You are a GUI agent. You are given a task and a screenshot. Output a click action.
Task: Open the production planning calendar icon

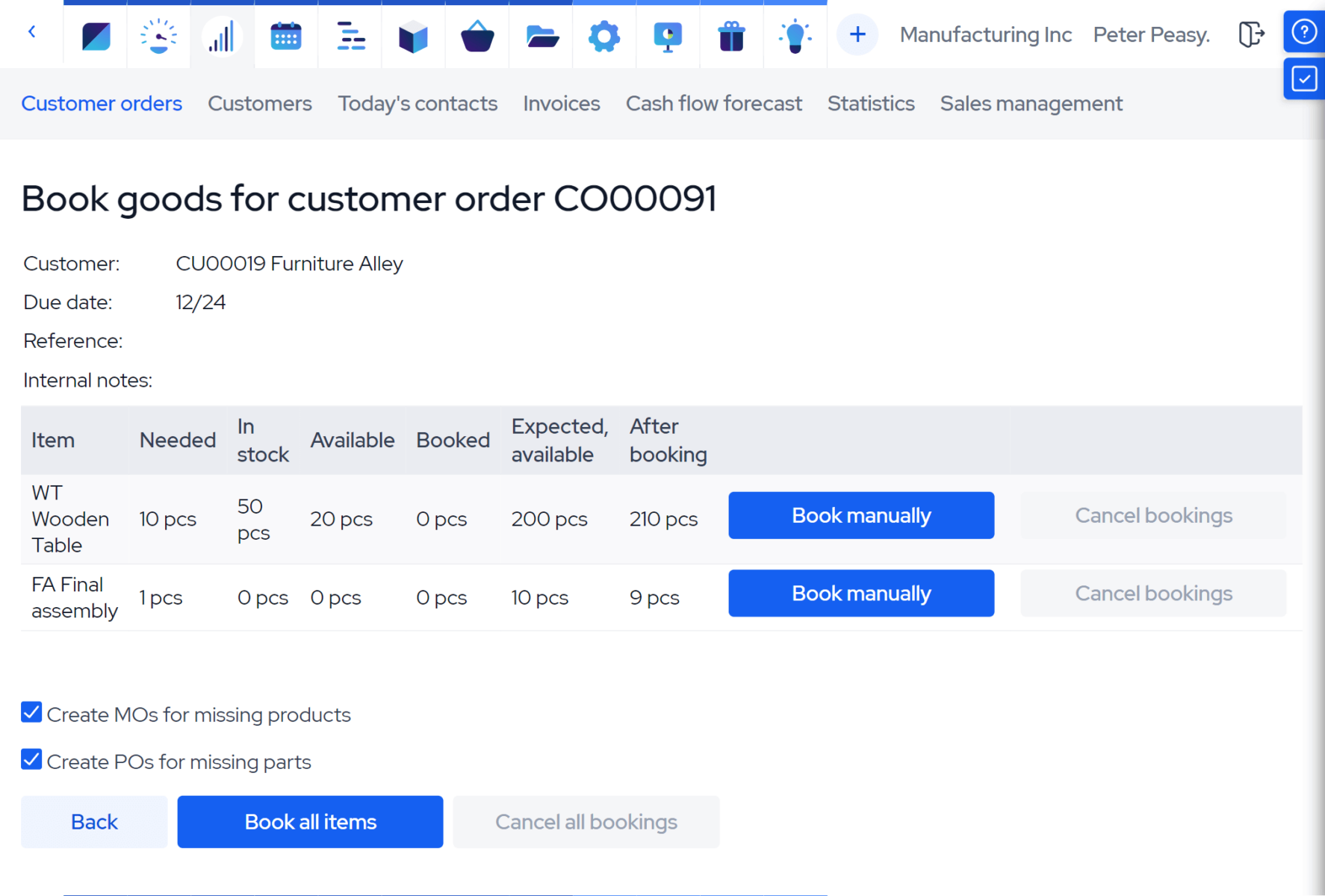(x=285, y=35)
